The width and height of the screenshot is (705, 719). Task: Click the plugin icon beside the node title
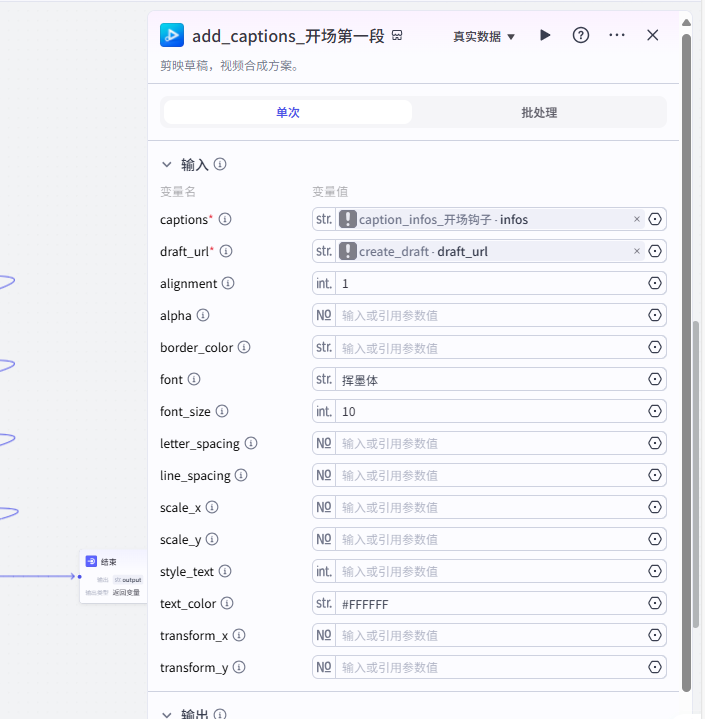coord(172,35)
